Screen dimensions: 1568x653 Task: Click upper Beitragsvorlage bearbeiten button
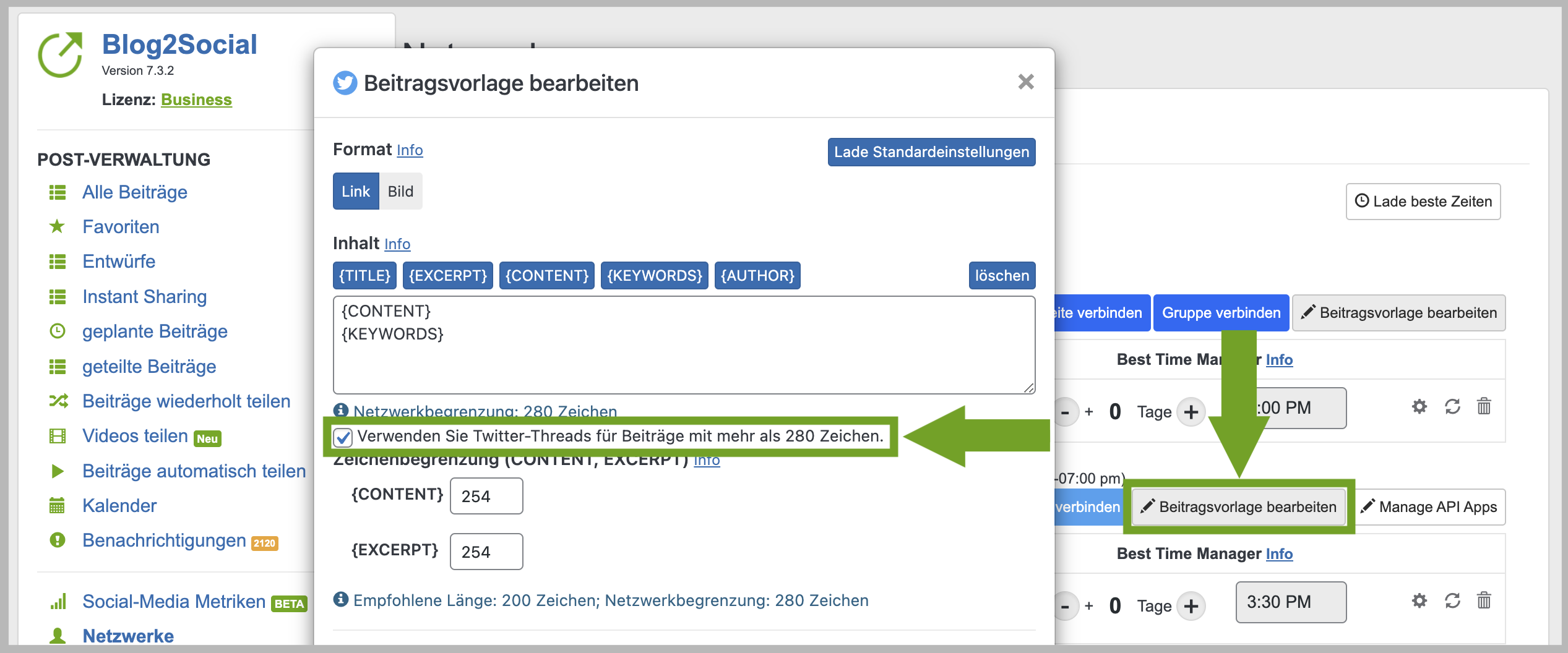point(1399,313)
